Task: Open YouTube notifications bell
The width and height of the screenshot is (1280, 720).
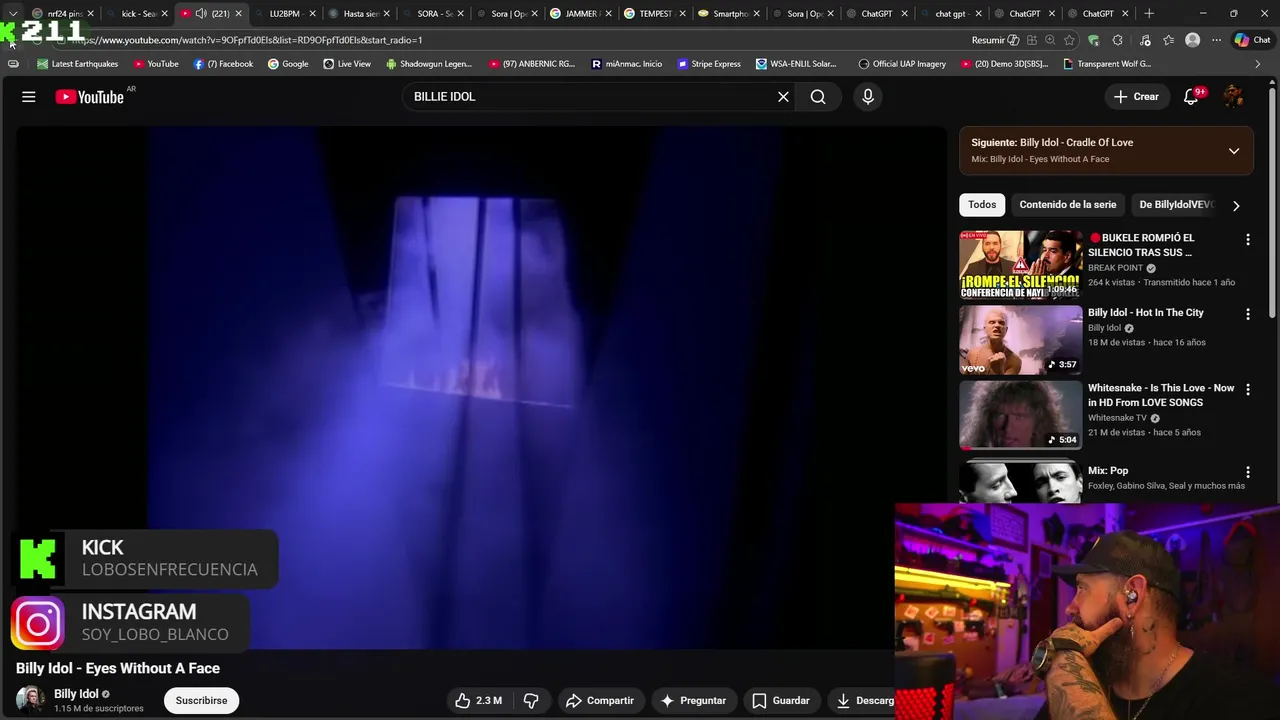Action: point(1191,97)
